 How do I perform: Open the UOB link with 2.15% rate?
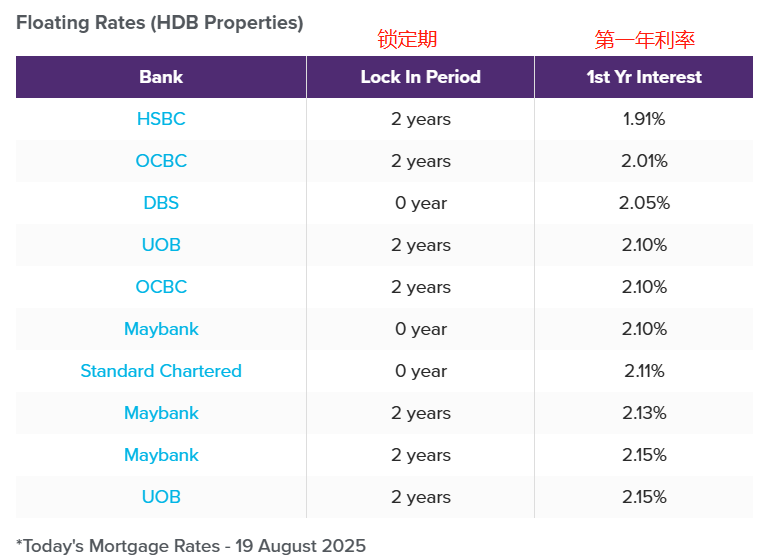161,497
